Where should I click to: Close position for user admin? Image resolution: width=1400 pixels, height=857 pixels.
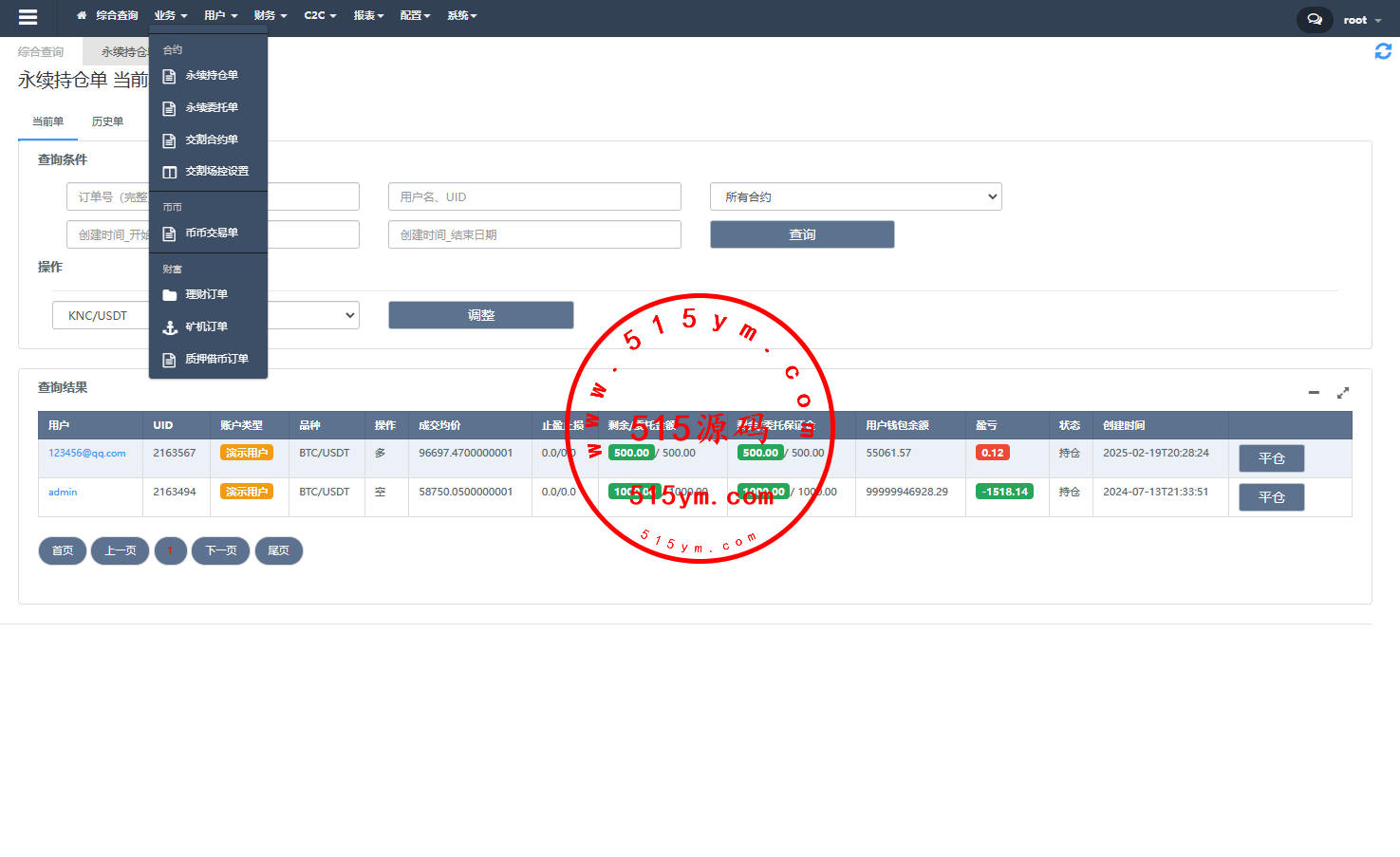click(1271, 497)
